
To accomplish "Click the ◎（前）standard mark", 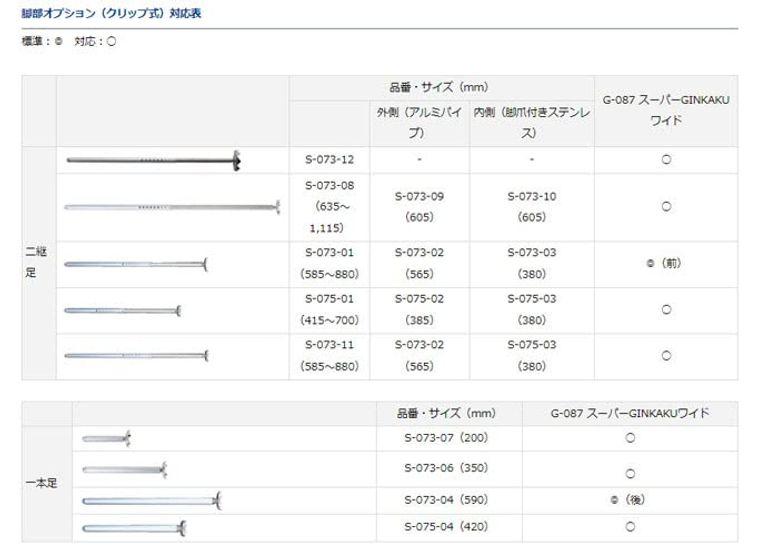I will point(665,264).
